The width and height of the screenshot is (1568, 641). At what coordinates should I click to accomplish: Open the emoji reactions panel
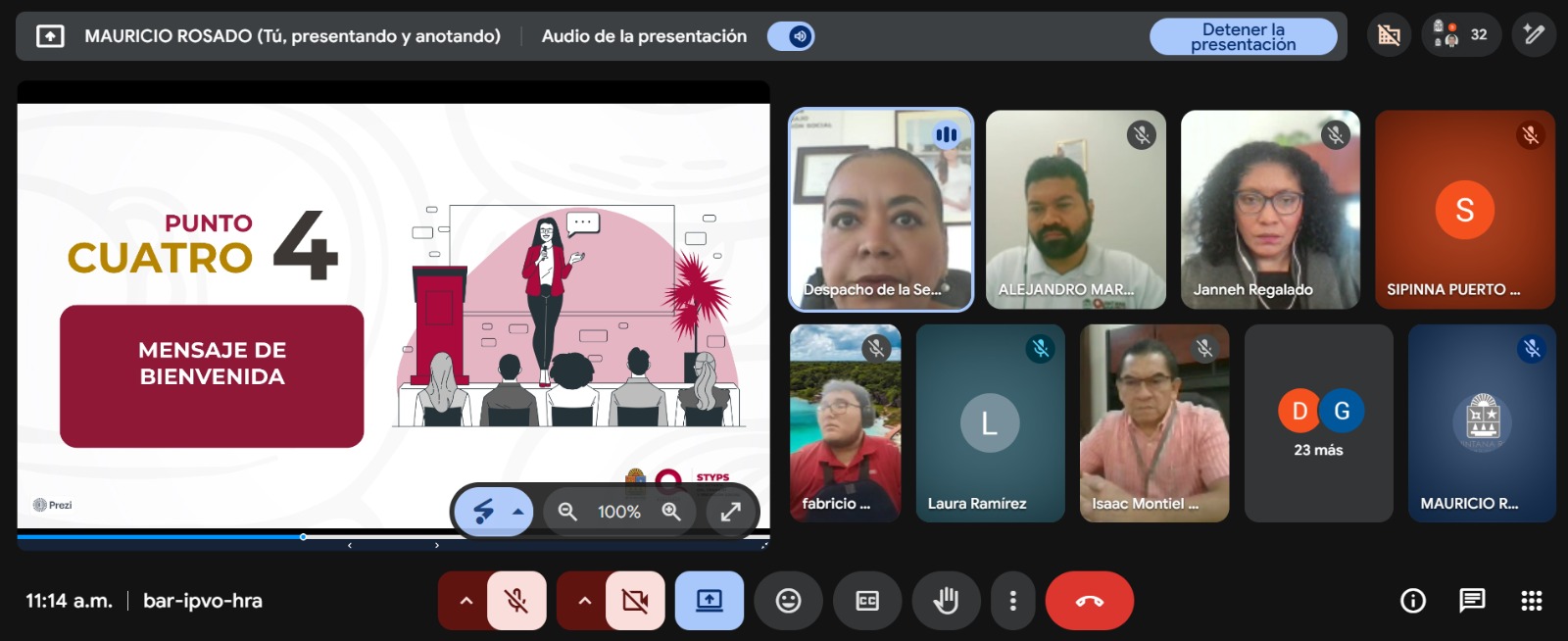pyautogui.click(x=788, y=601)
